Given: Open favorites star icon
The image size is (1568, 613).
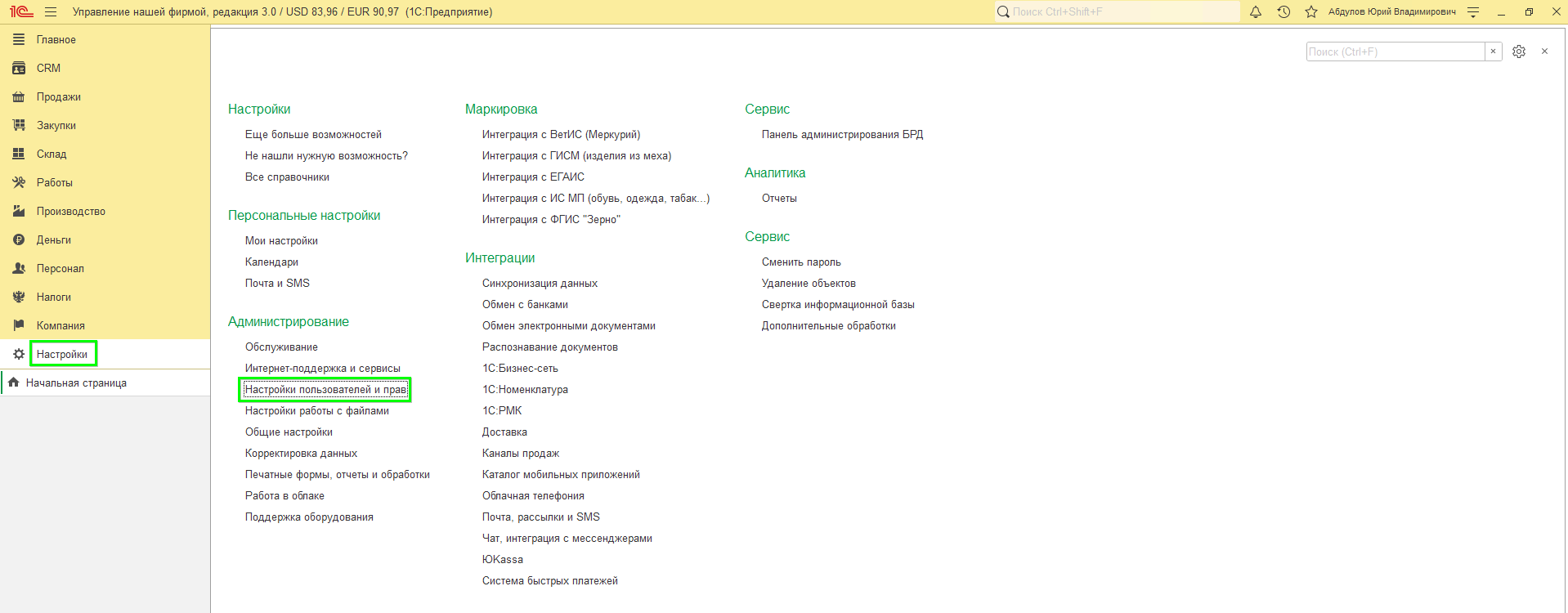Looking at the screenshot, I should [1311, 11].
